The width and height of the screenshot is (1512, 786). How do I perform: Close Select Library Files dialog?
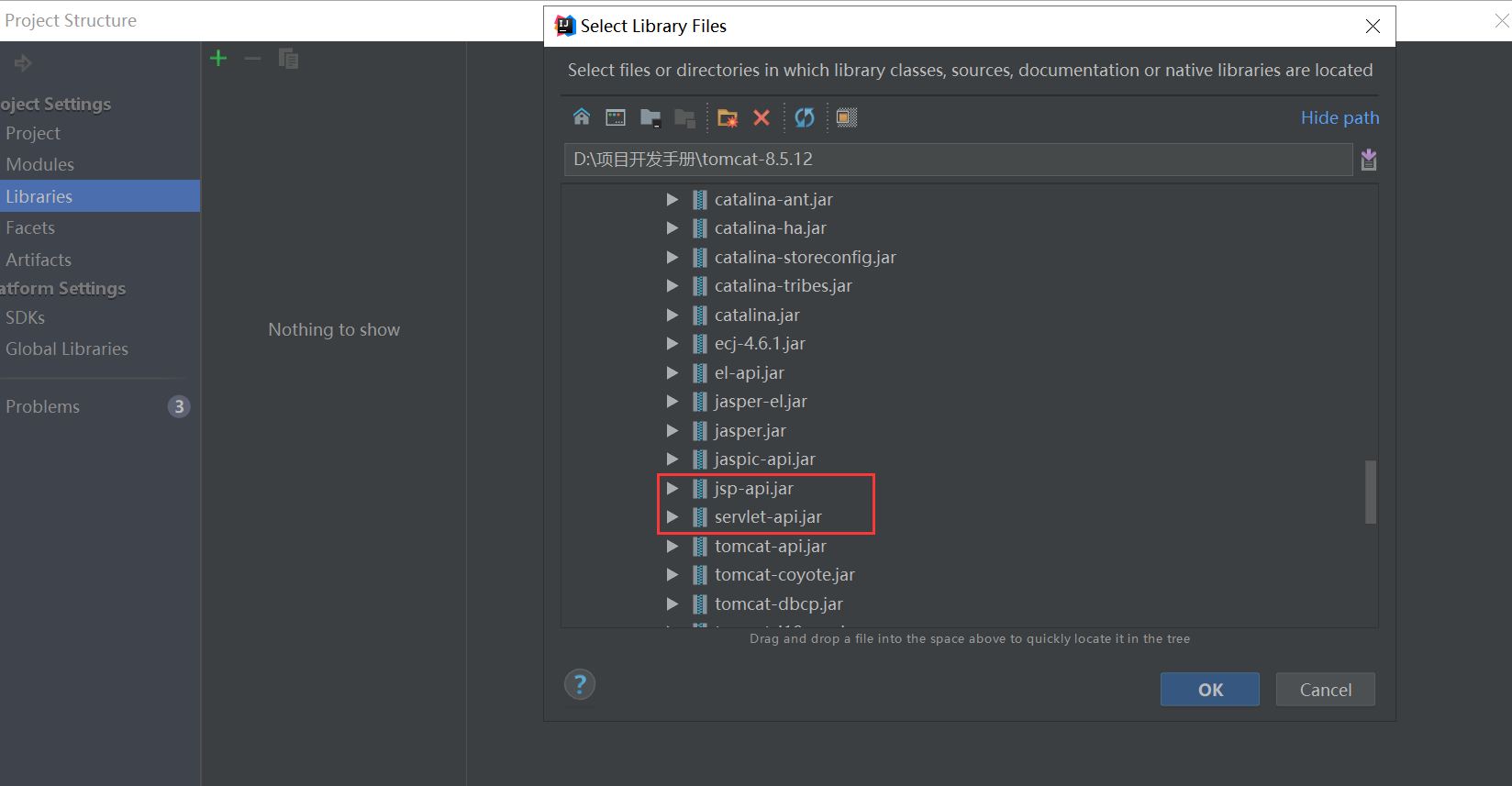point(1373,27)
